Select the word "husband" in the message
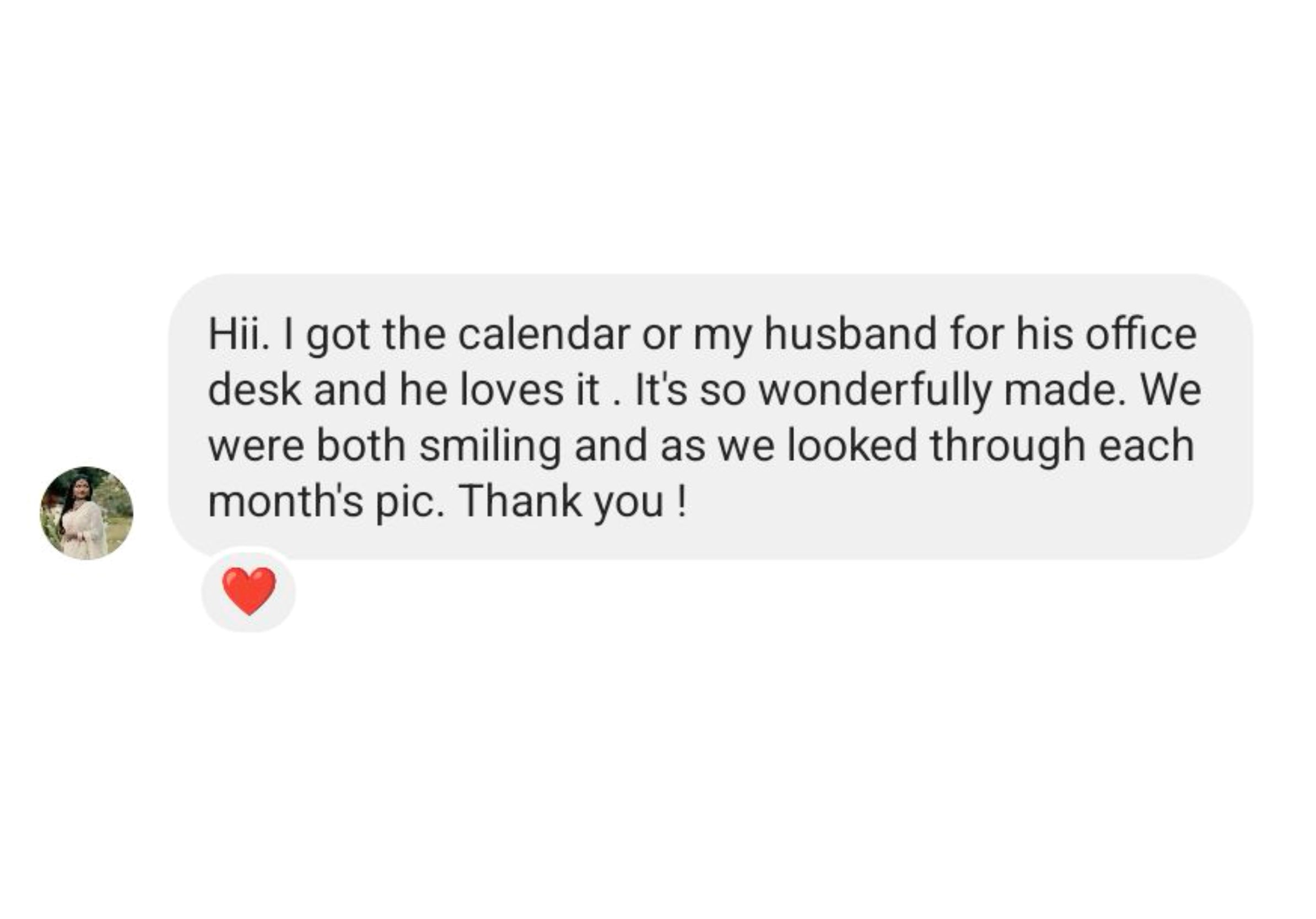 click(849, 334)
